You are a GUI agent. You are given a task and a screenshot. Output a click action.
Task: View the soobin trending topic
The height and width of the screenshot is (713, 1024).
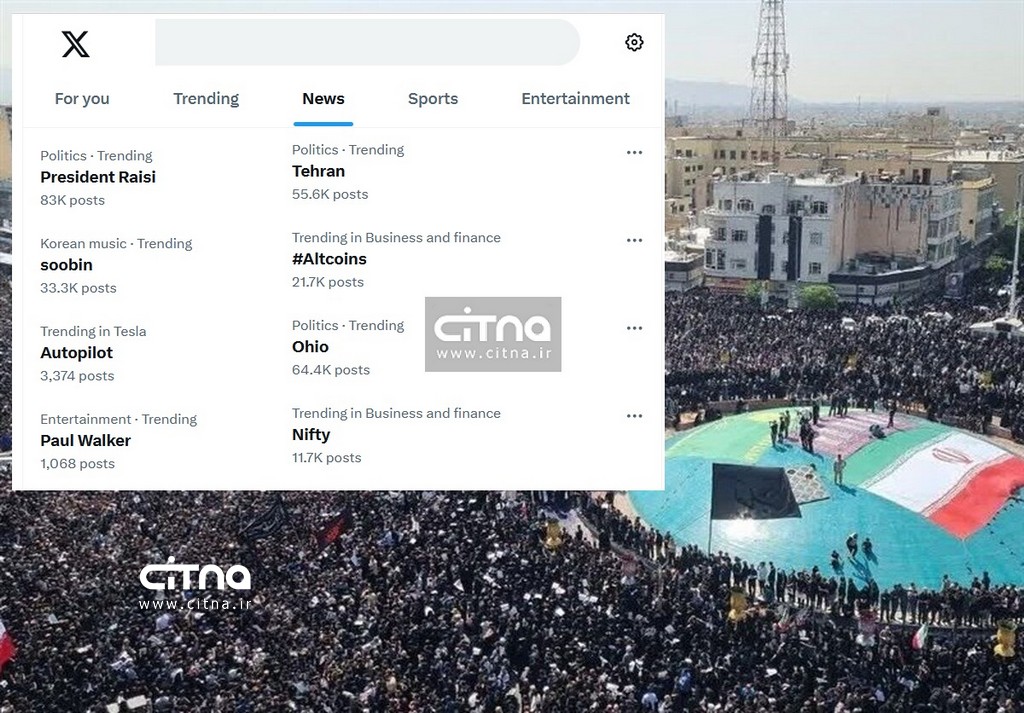66,265
